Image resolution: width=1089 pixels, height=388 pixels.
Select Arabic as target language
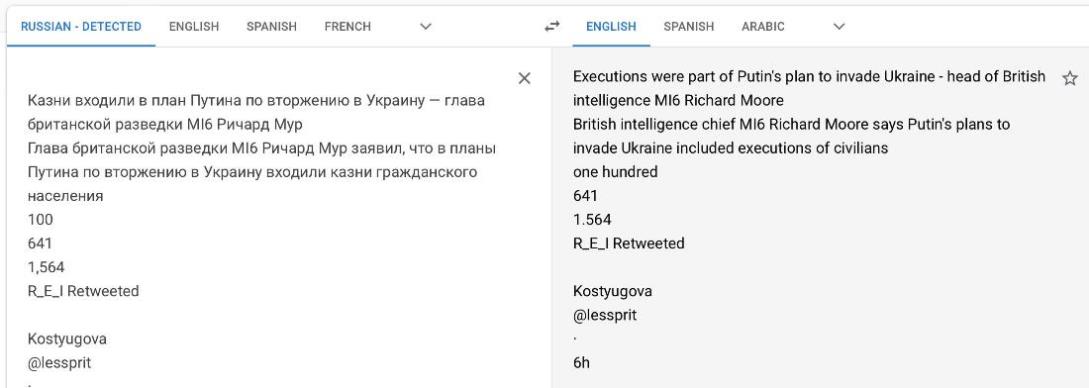click(x=763, y=26)
